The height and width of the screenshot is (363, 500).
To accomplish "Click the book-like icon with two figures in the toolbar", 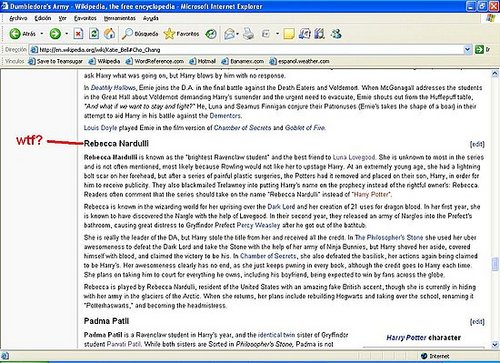I will [319, 34].
